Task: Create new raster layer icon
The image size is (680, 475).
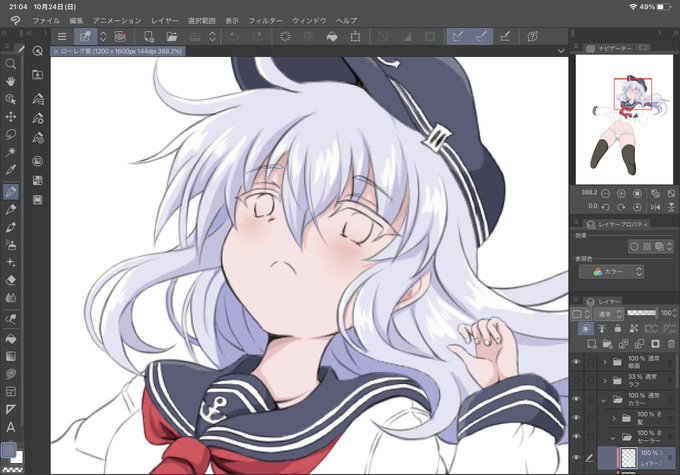Action: (x=592, y=344)
